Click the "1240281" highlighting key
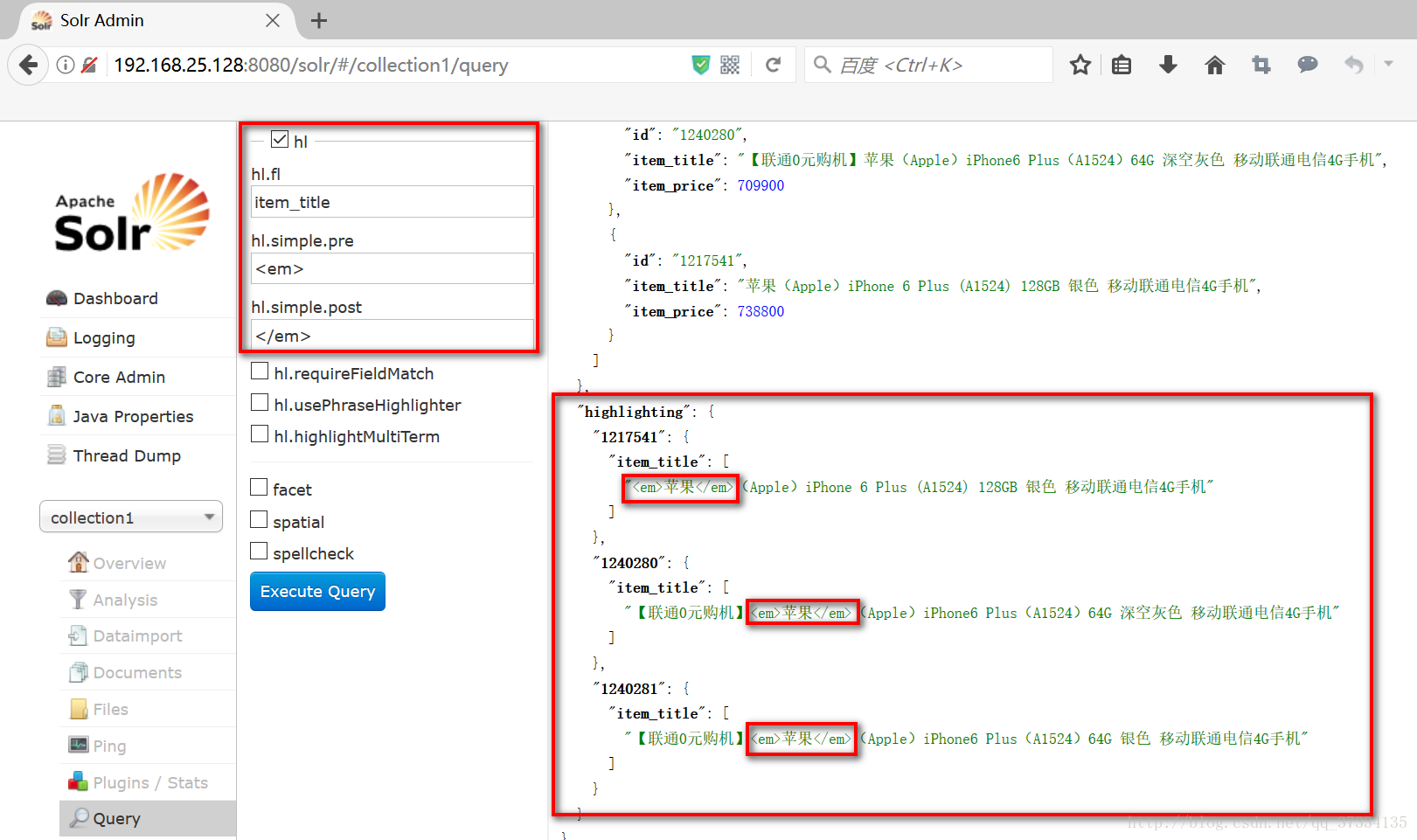 click(x=629, y=689)
